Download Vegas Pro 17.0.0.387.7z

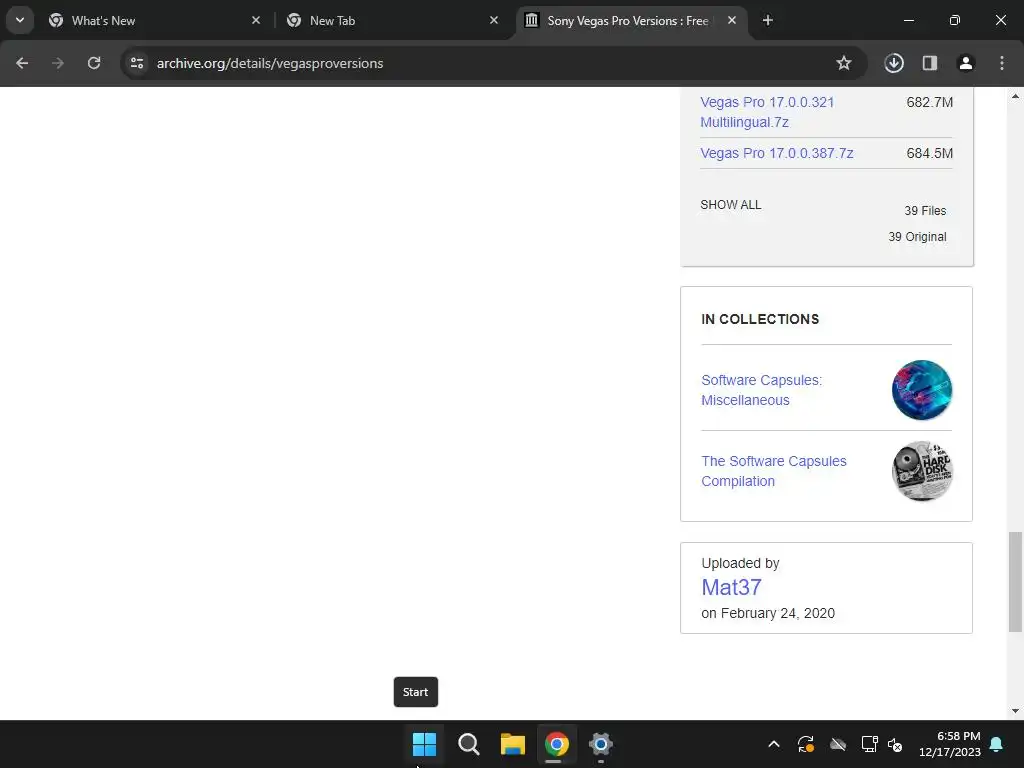click(776, 153)
